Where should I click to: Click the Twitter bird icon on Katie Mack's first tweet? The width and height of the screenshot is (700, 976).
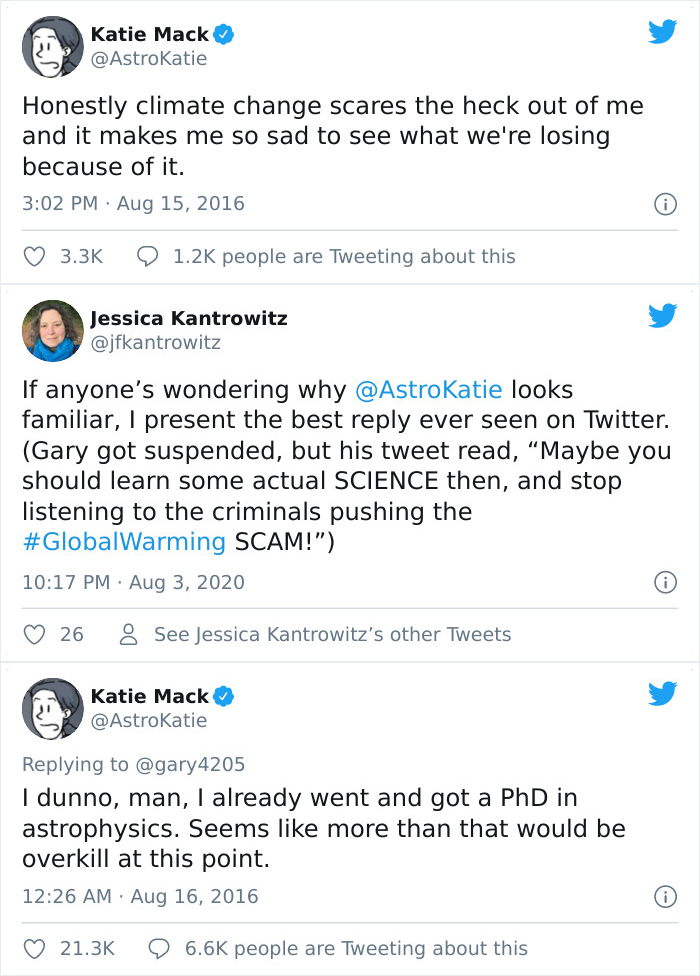point(662,32)
